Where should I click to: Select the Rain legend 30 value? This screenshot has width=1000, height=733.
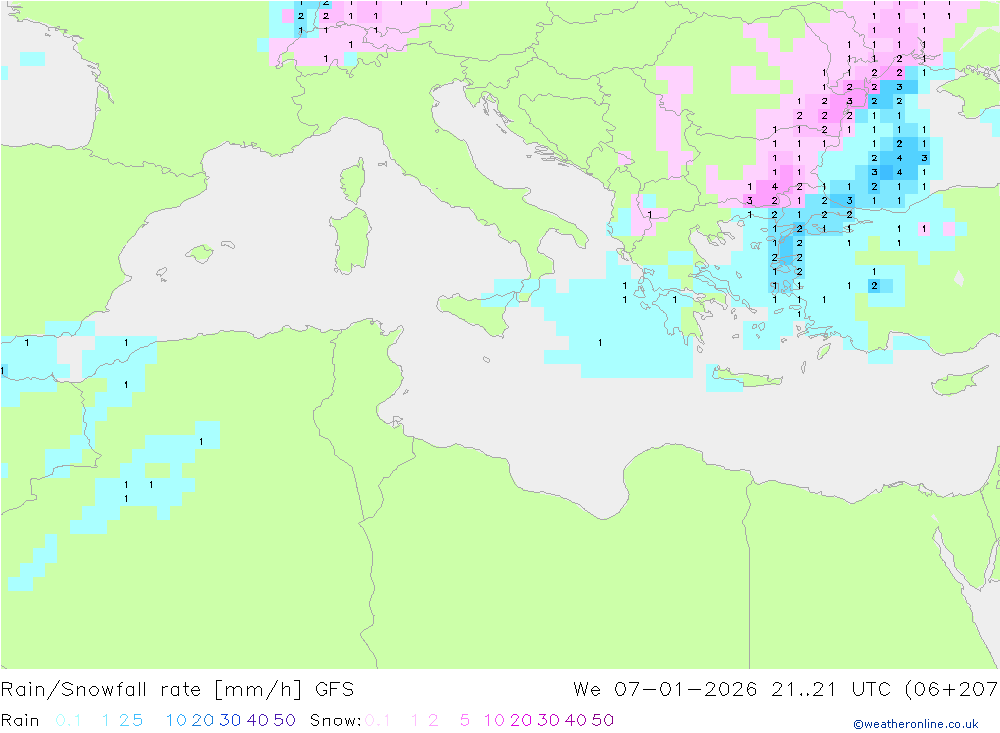(230, 720)
